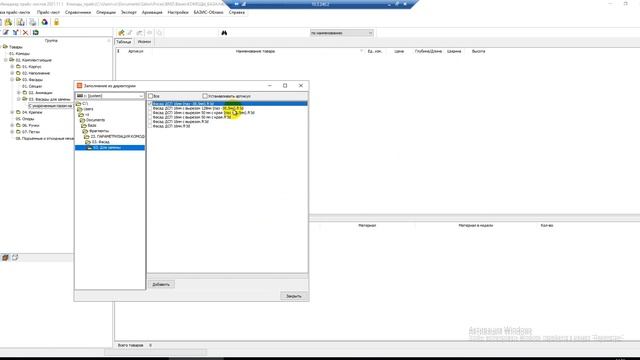
Task: Switch to the Иконки tab
Action: (x=144, y=42)
